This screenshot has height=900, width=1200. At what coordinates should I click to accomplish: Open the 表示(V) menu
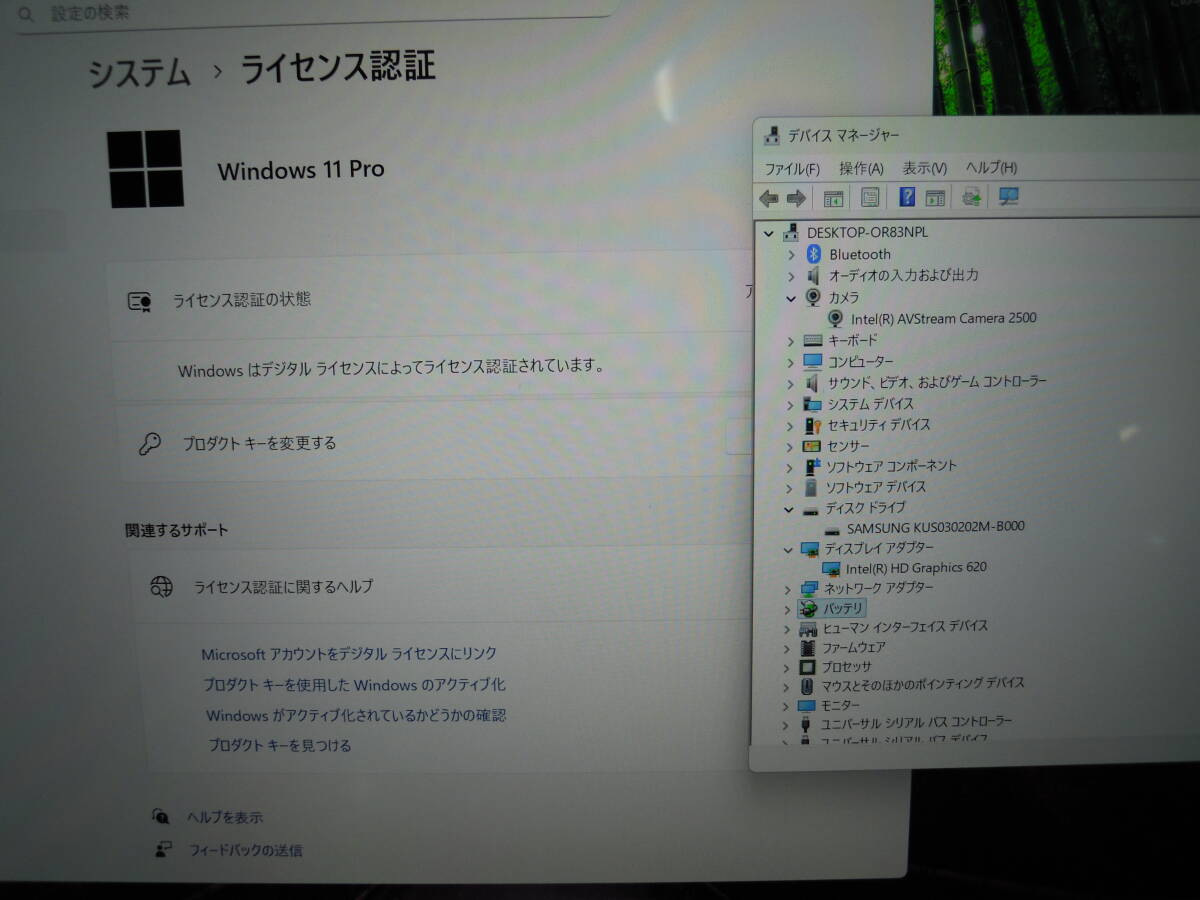pyautogui.click(x=924, y=168)
